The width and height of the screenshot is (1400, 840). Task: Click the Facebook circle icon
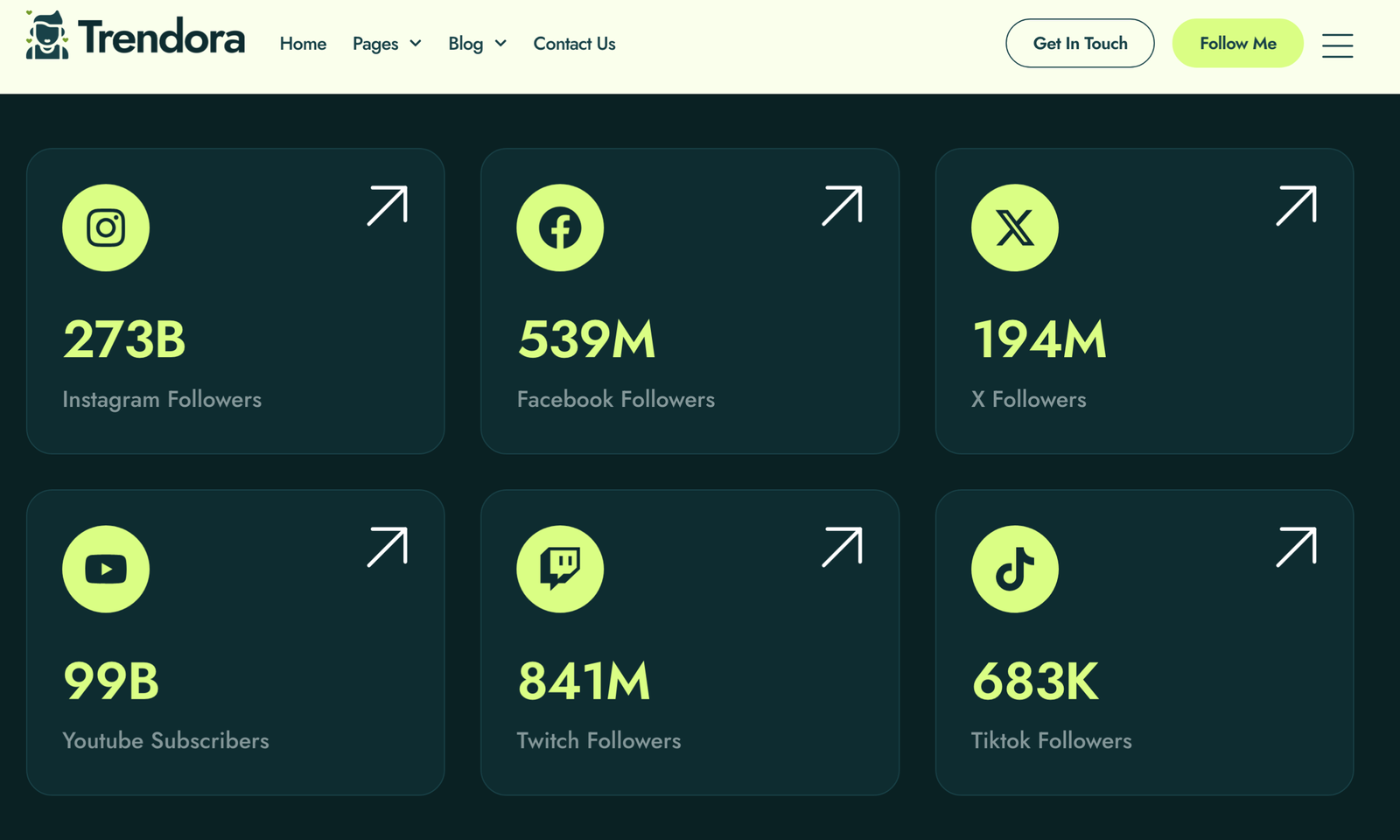click(560, 227)
